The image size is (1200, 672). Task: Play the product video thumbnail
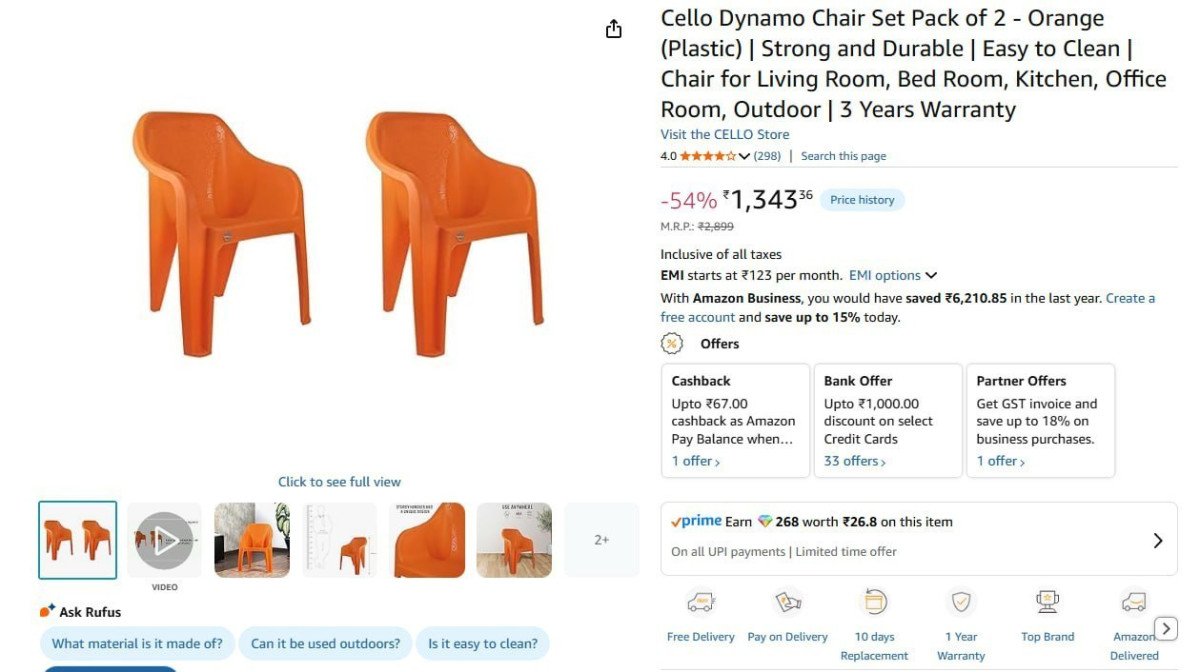[x=164, y=538]
